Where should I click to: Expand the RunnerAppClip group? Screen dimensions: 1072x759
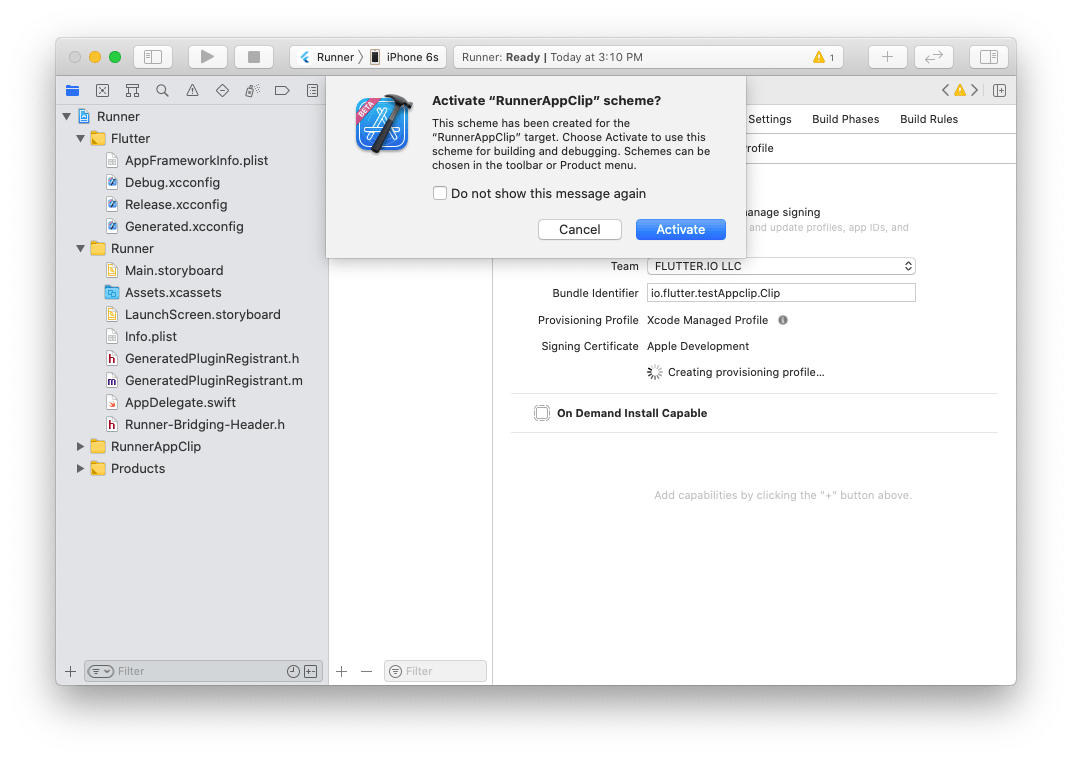pos(82,446)
